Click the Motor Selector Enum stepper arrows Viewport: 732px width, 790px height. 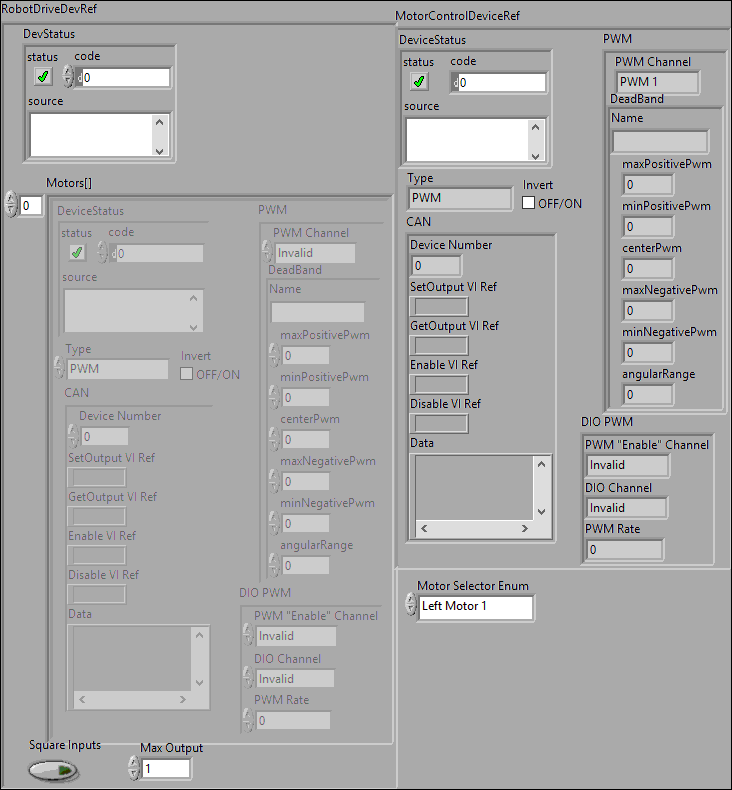coord(411,604)
